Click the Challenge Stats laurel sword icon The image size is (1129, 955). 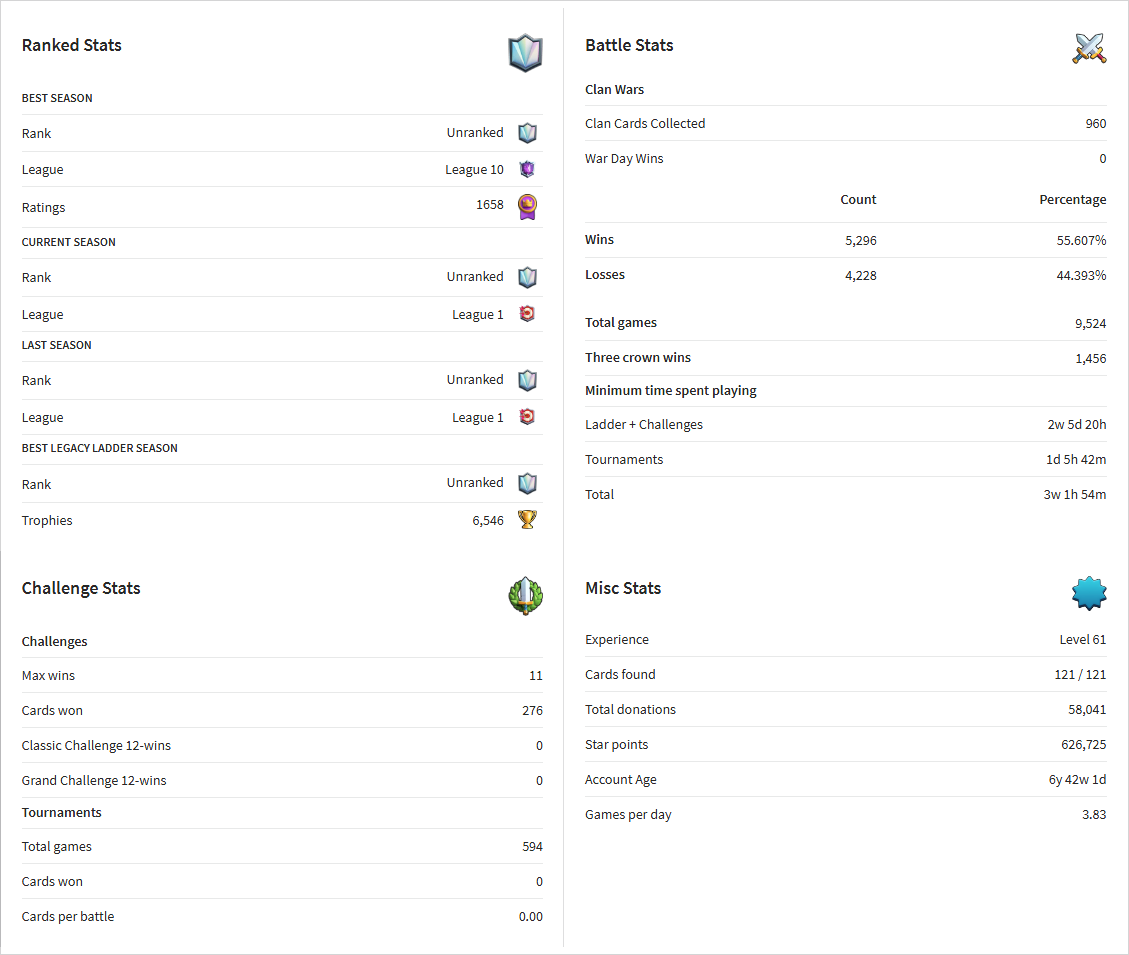point(525,596)
